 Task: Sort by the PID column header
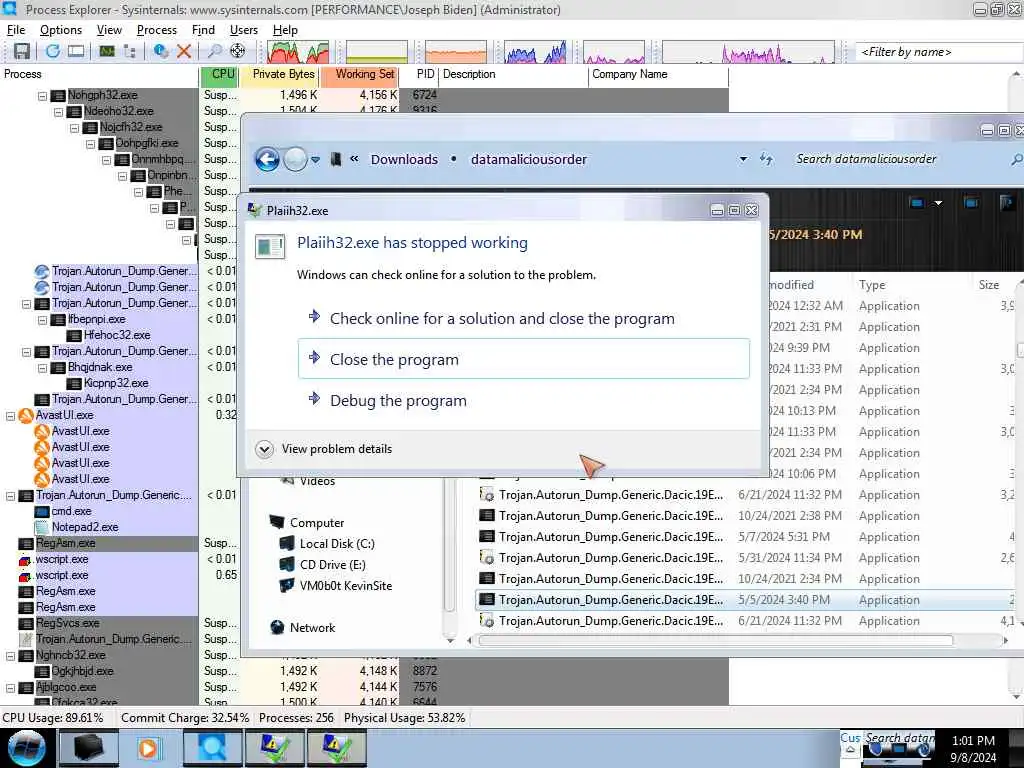420,74
